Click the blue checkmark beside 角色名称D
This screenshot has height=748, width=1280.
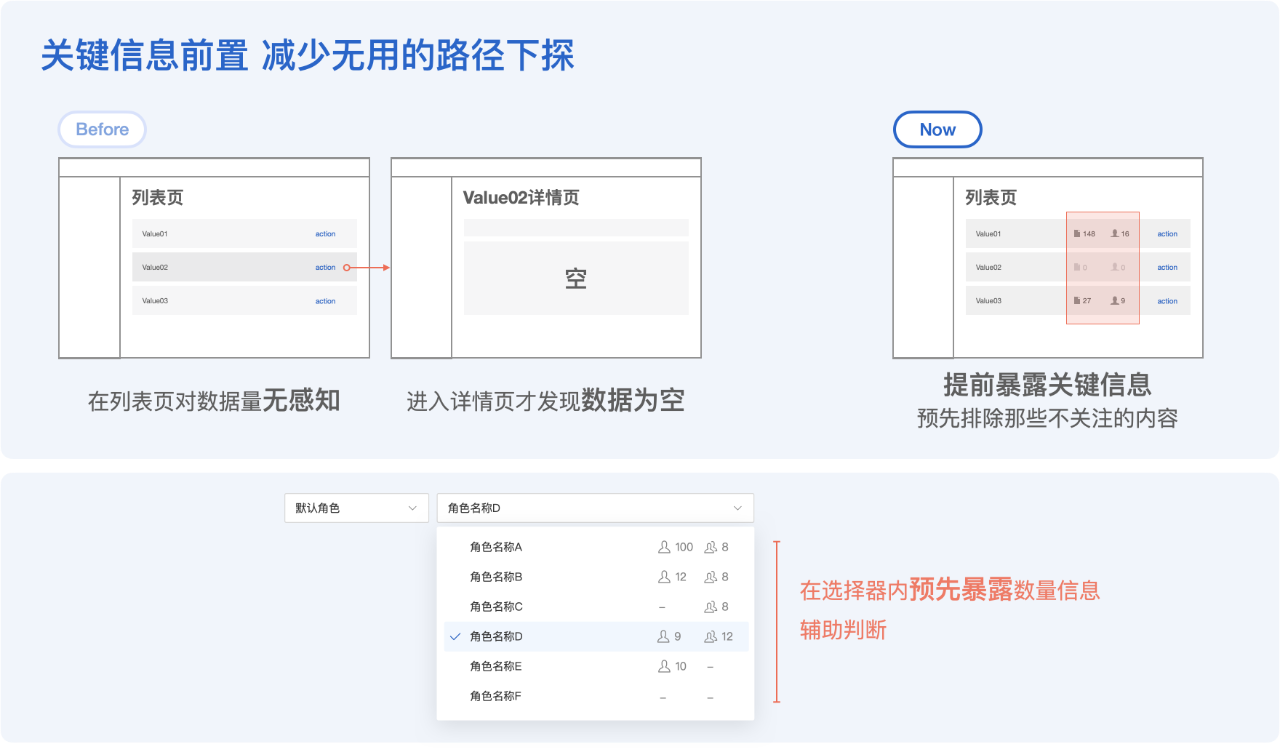click(455, 637)
